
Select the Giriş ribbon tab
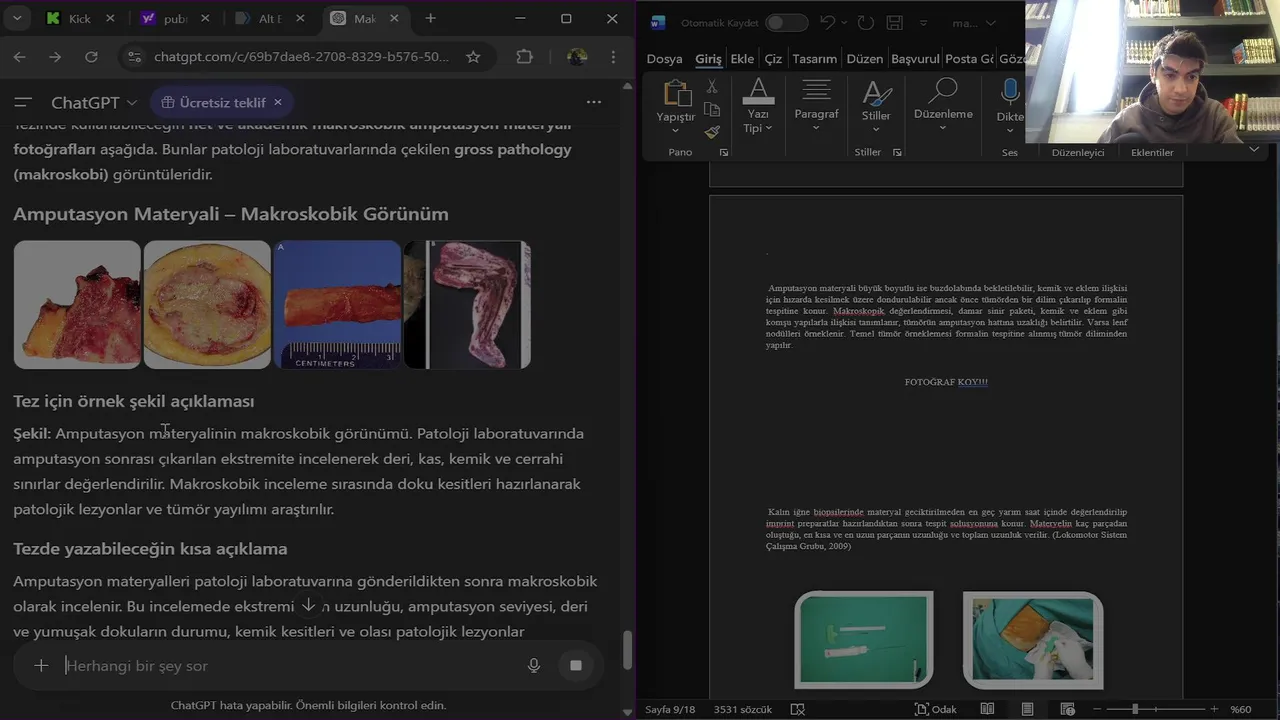tap(708, 59)
